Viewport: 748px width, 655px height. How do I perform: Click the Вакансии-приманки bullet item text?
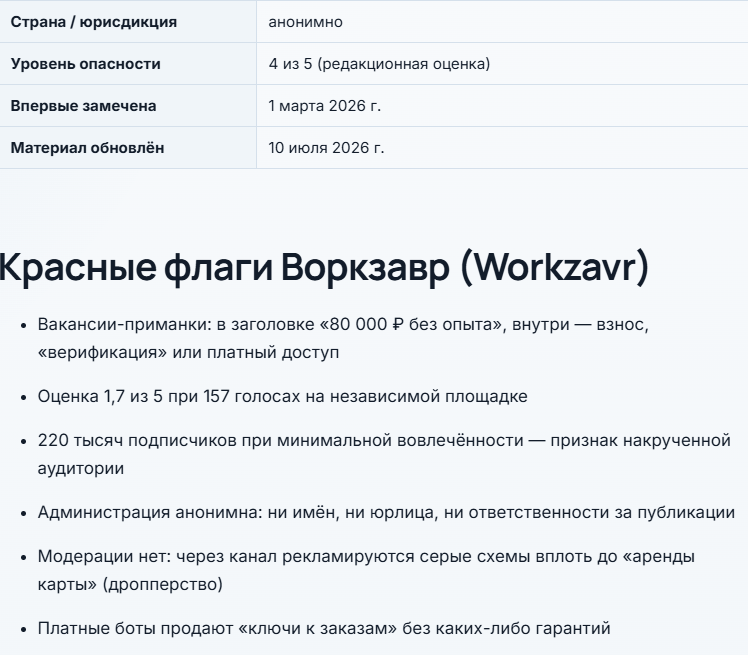[343, 338]
